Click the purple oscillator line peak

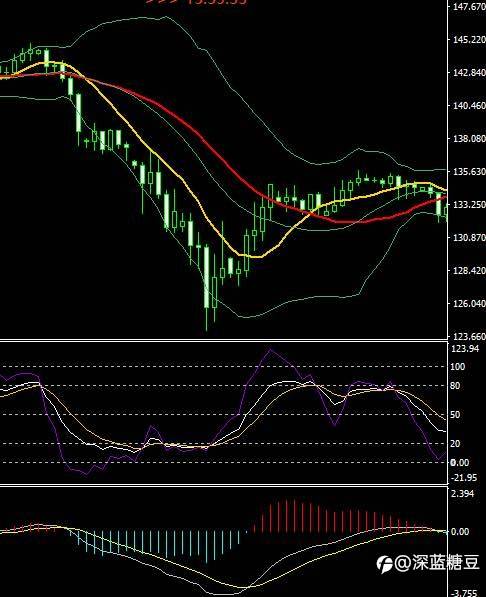click(x=270, y=349)
